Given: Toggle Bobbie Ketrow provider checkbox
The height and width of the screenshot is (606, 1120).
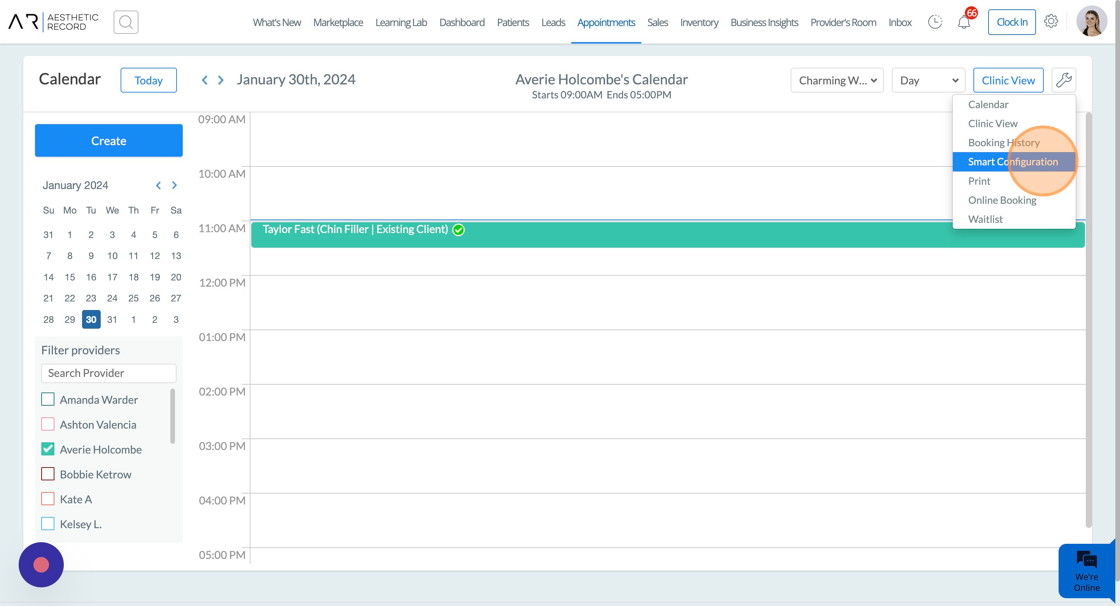Looking at the screenshot, I should pyautogui.click(x=48, y=475).
